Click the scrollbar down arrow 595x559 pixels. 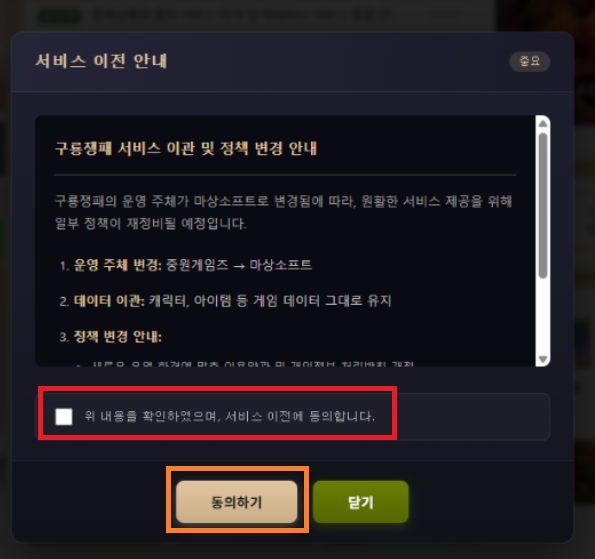coord(543,359)
